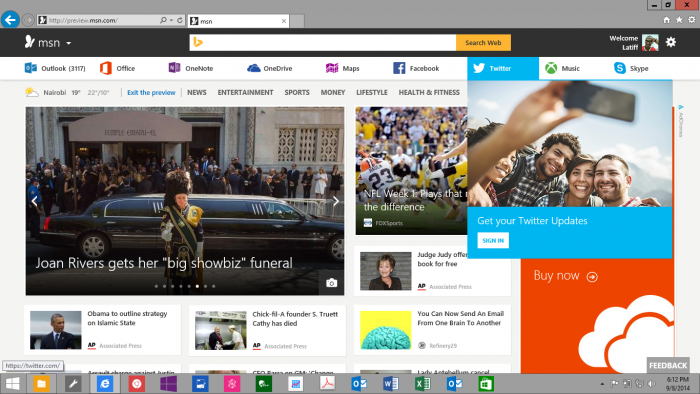The height and width of the screenshot is (394, 700).
Task: Expand the msn logo dropdown arrow
Action: pos(69,43)
